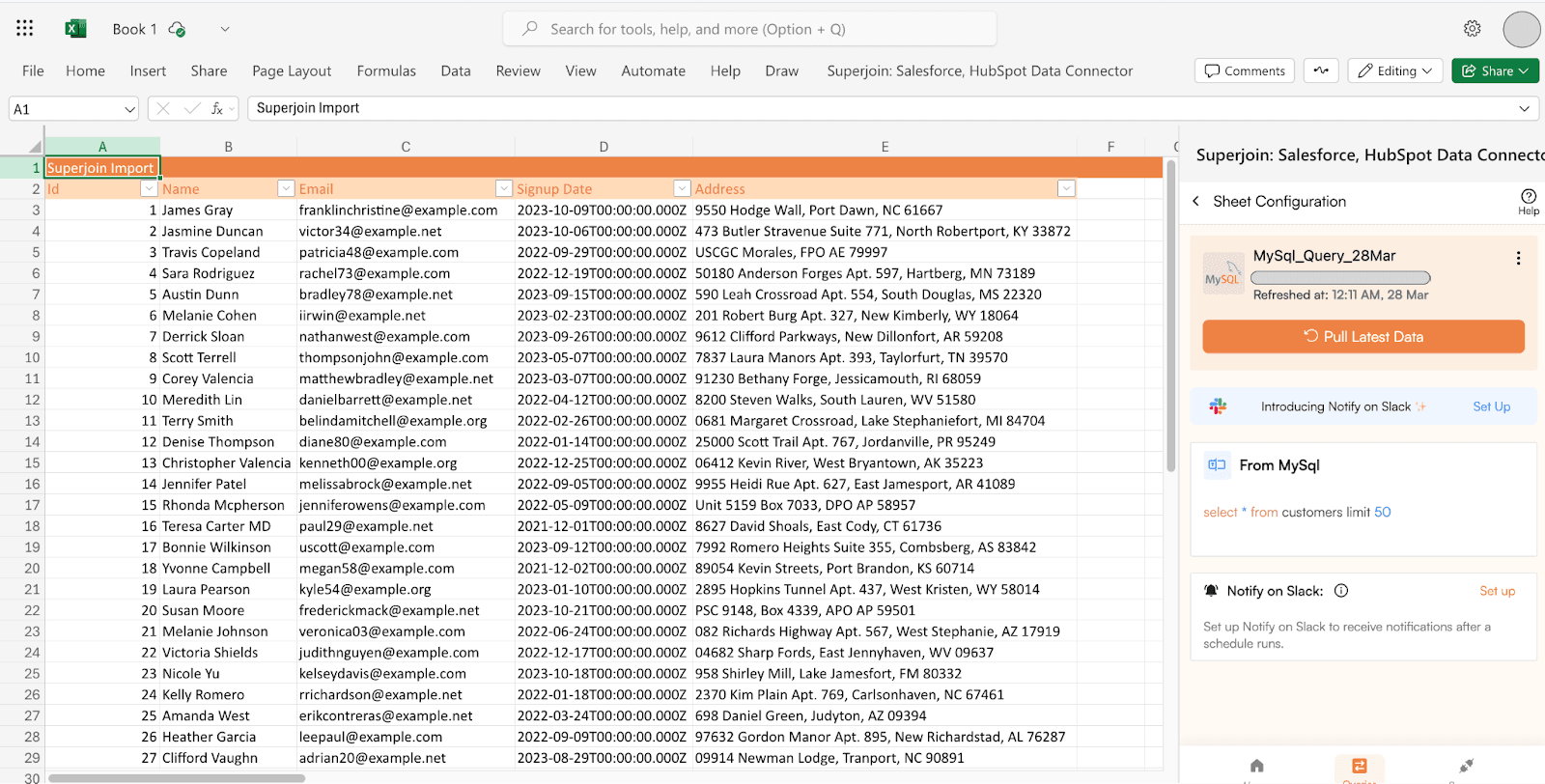Select column D header
The height and width of the screenshot is (784, 1545).
coord(604,147)
